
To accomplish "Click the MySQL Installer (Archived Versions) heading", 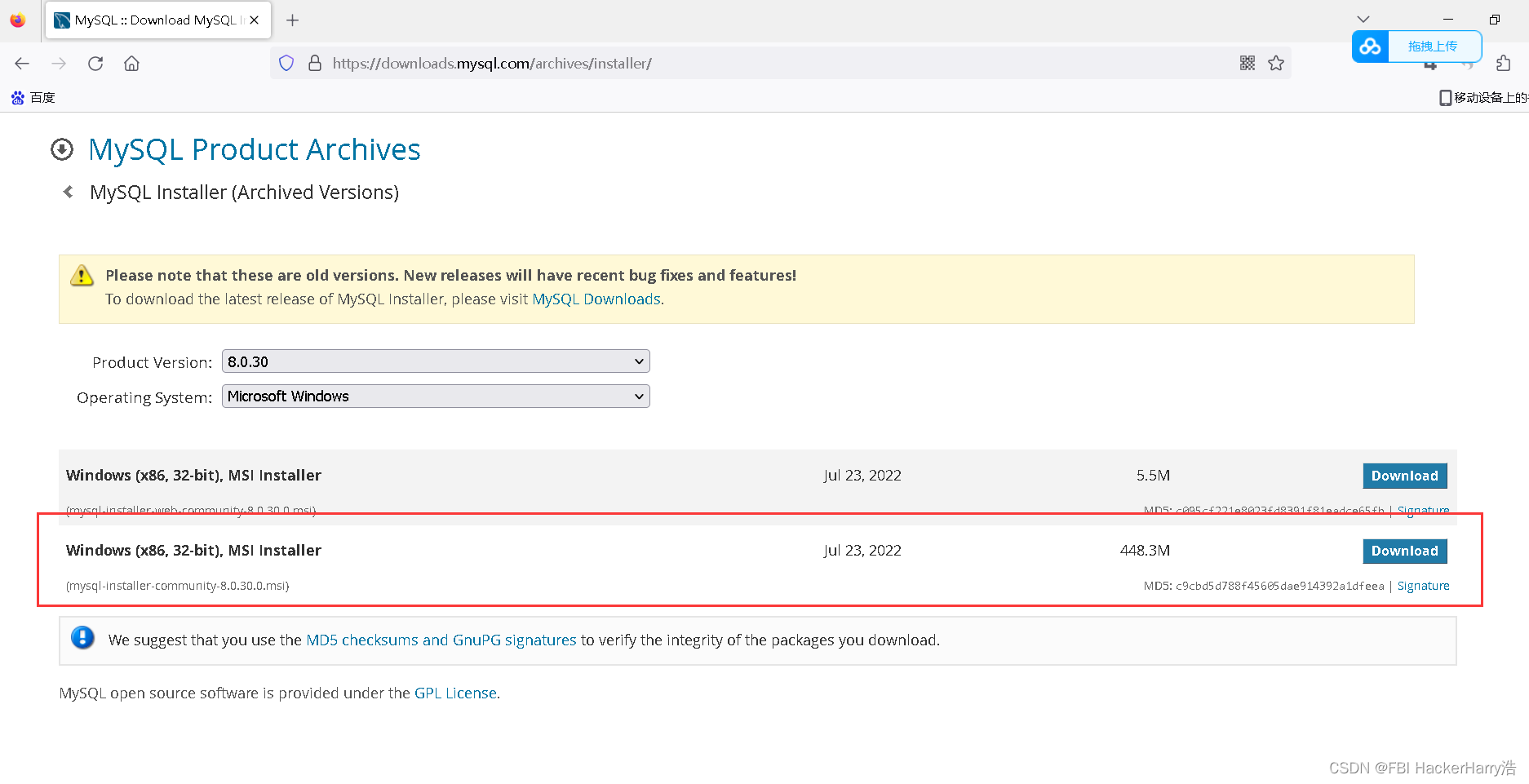I will [x=244, y=193].
